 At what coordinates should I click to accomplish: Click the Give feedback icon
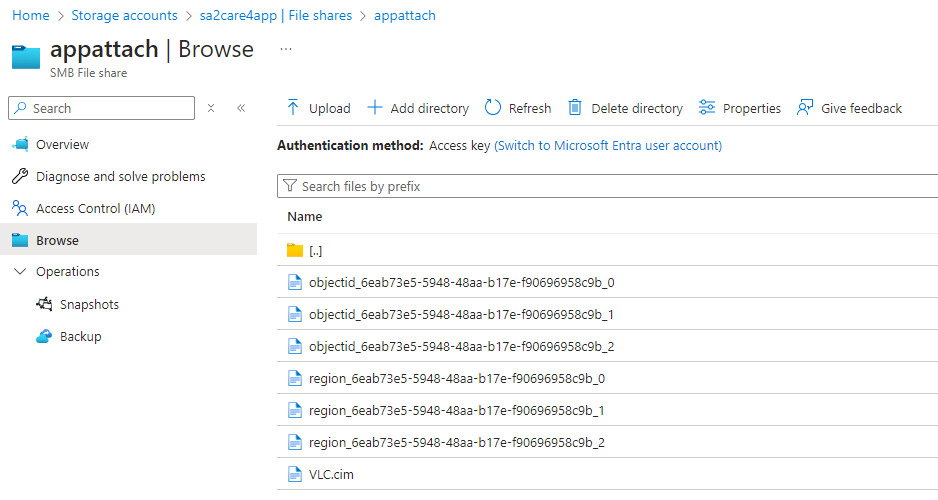pyautogui.click(x=805, y=108)
